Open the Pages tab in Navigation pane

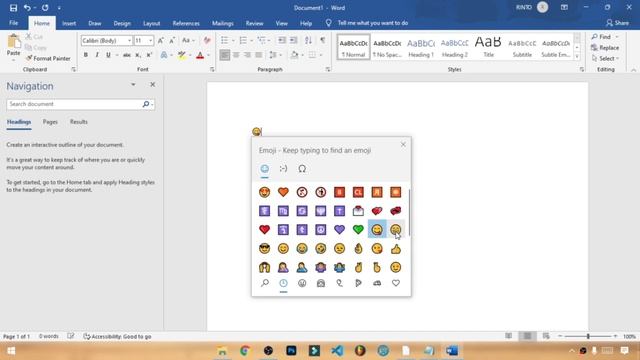[x=50, y=122]
